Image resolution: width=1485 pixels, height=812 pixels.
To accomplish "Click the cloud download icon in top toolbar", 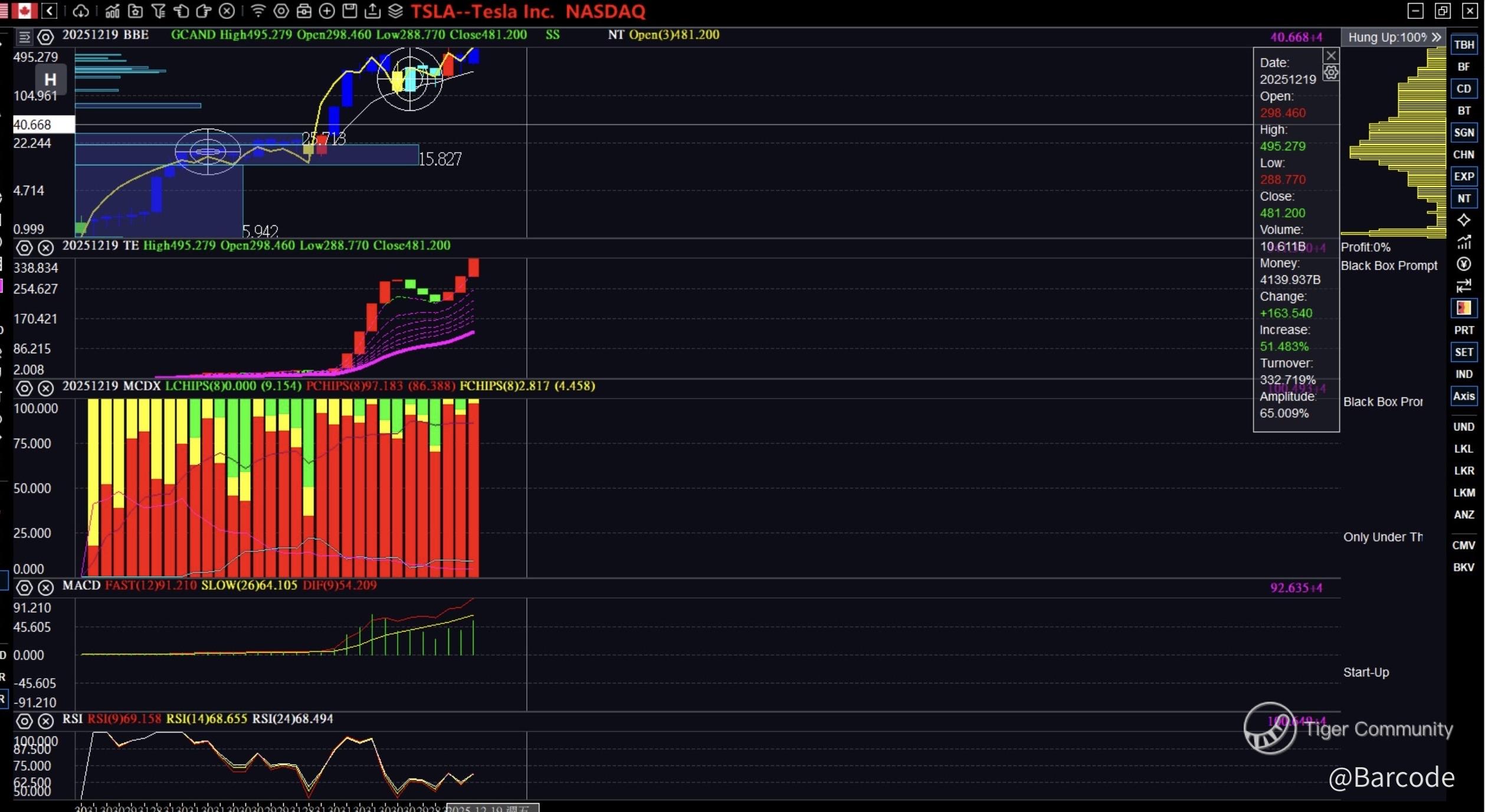I will pos(81,11).
